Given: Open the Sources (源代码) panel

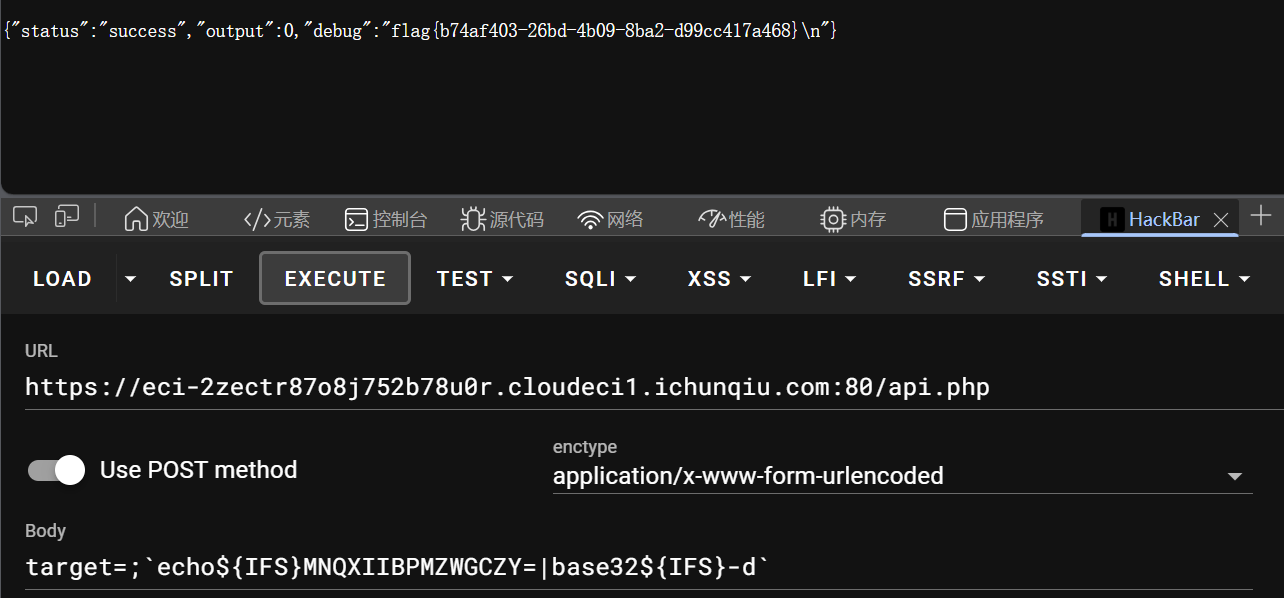Looking at the screenshot, I should [x=502, y=220].
